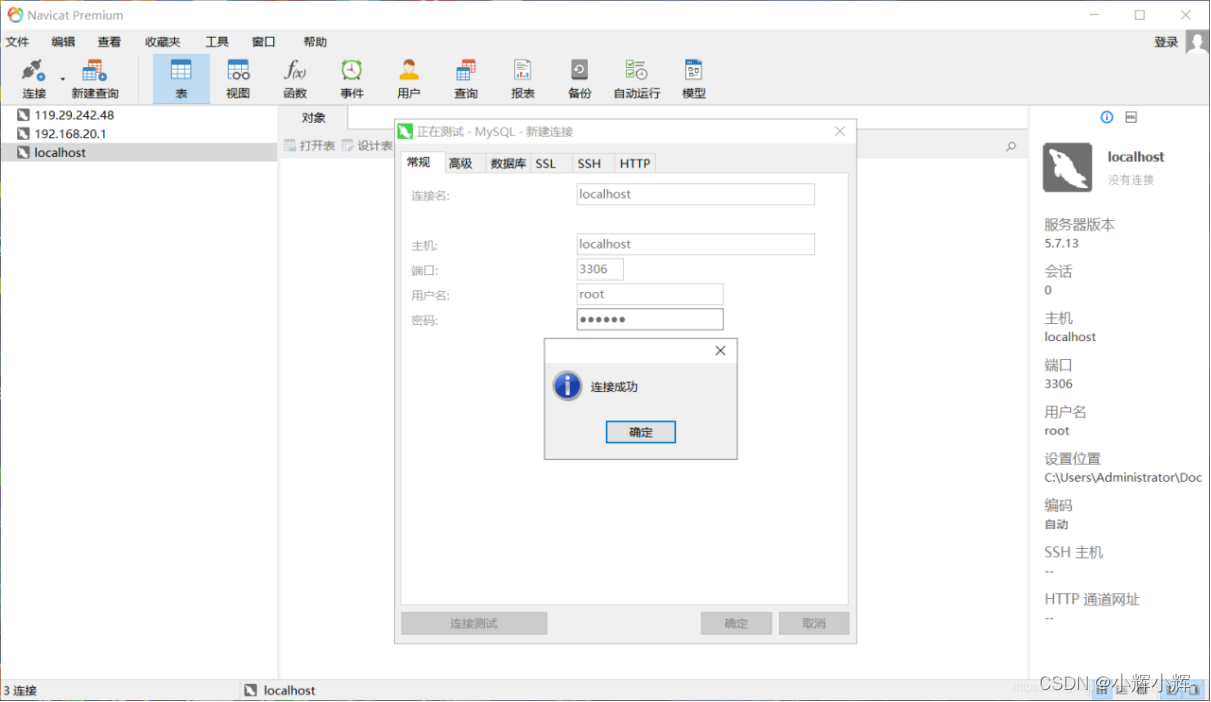Viewport: 1211px width, 702px height.
Task: Open the 文件 menu
Action: click(18, 42)
